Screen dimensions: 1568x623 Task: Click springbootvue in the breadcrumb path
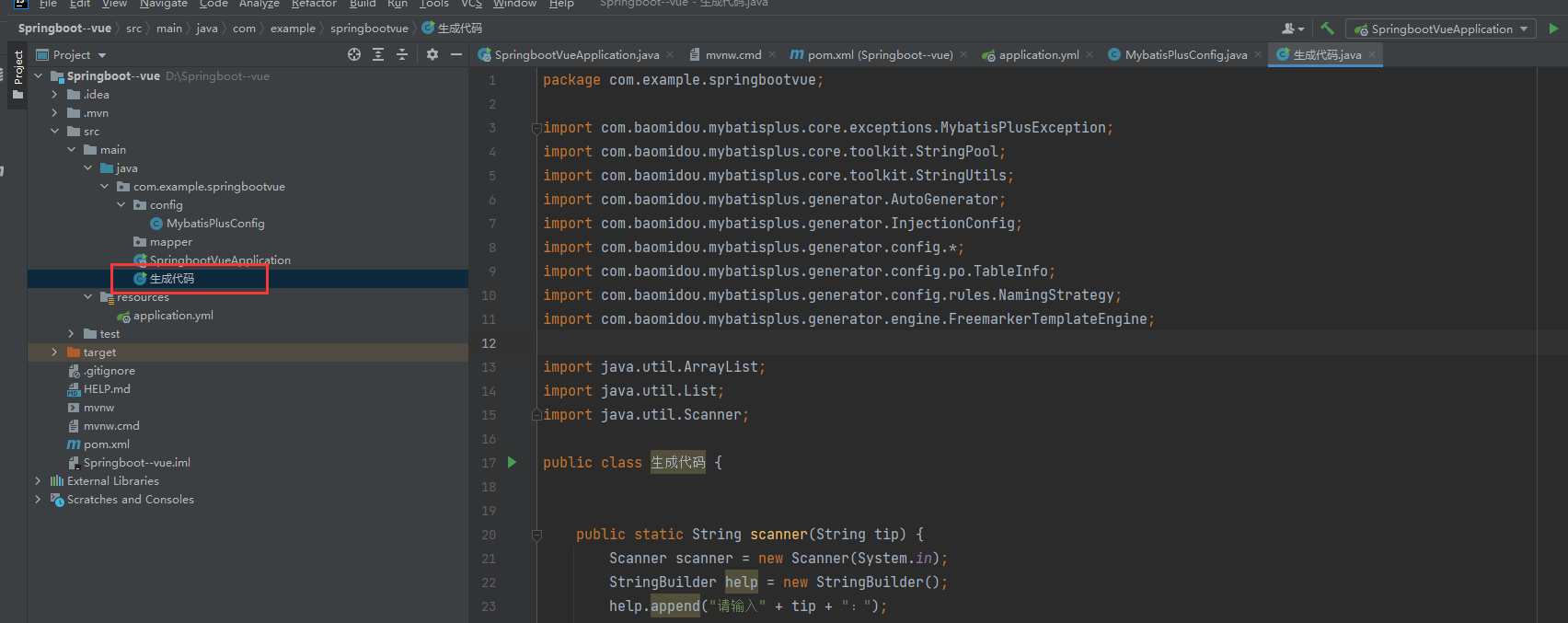(x=369, y=29)
